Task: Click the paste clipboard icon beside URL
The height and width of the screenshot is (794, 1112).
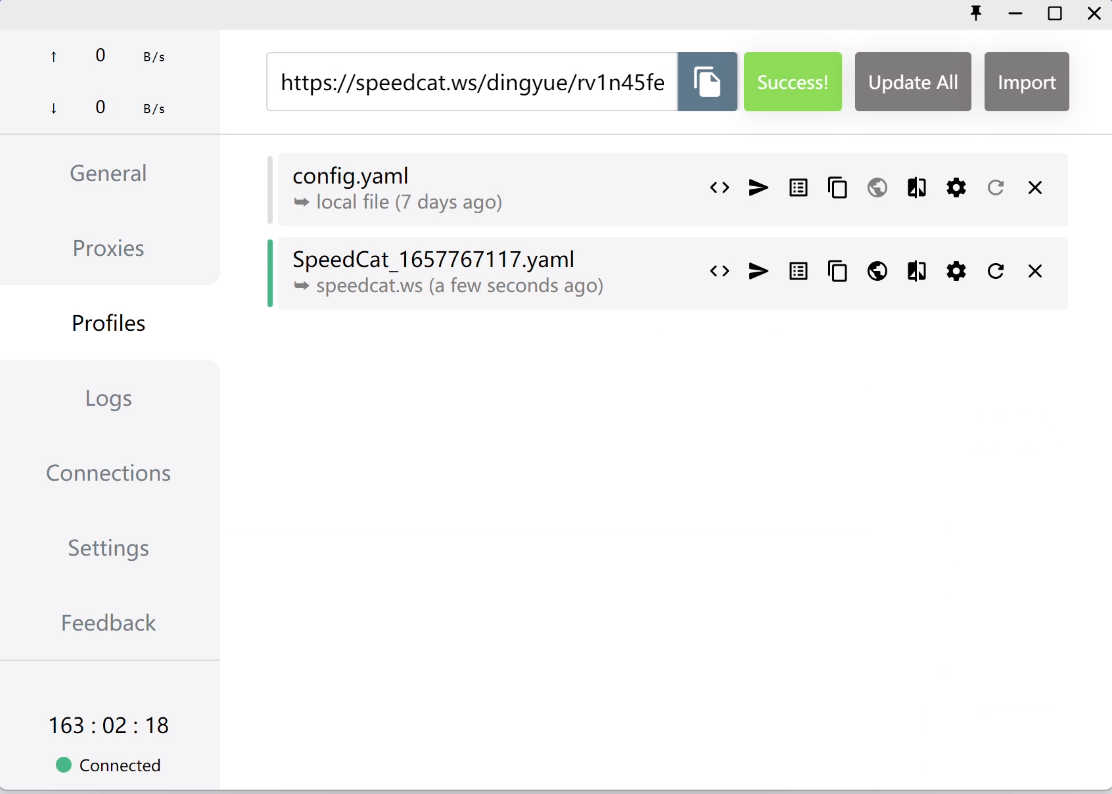Action: coord(707,82)
